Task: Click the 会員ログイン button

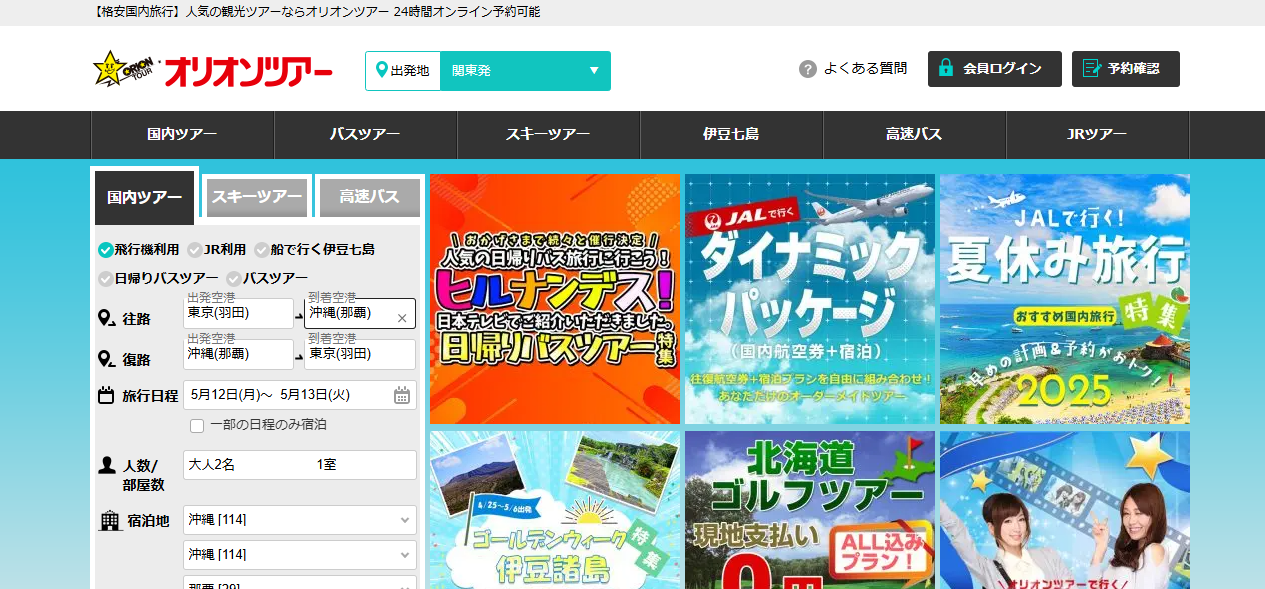Action: [x=994, y=69]
